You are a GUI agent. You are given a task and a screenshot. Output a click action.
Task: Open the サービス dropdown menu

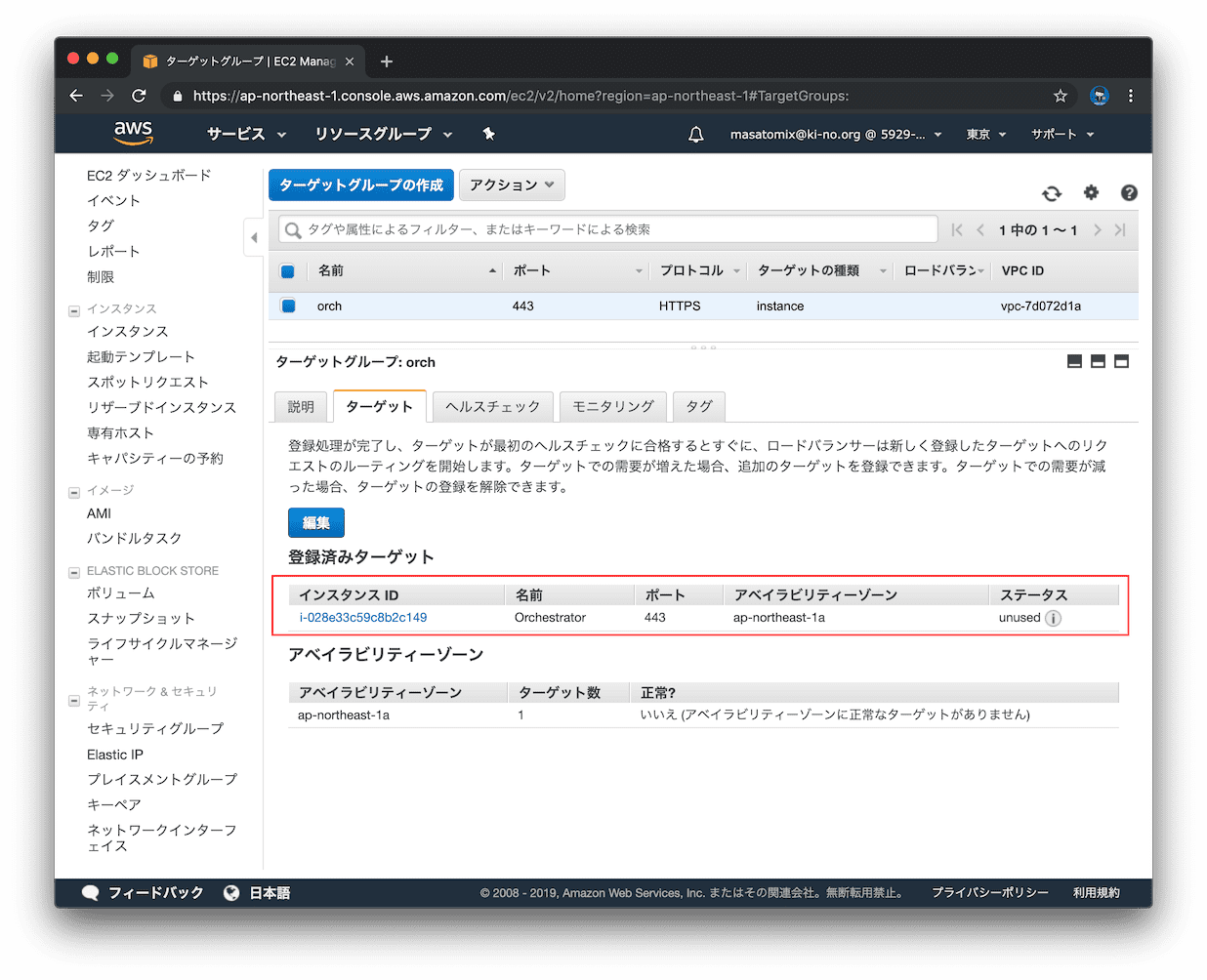click(x=246, y=135)
